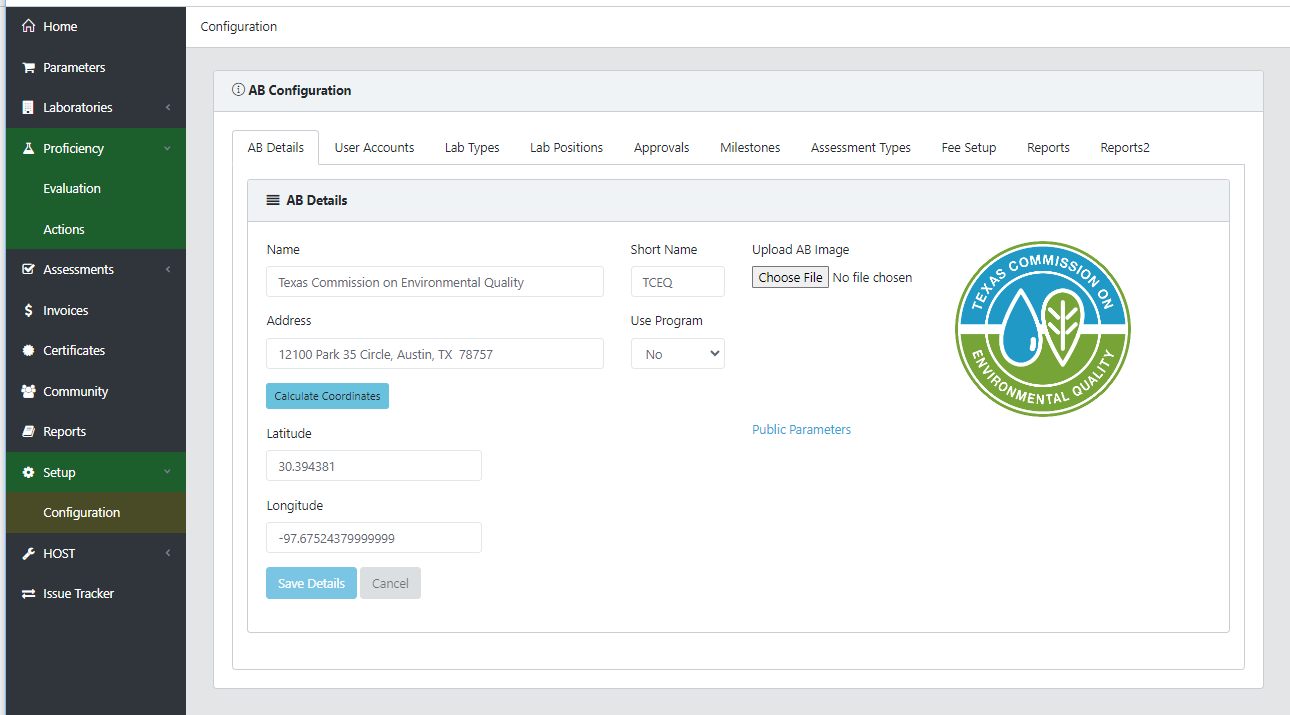
Task: Open the Lab Types tab
Action: [x=472, y=148]
